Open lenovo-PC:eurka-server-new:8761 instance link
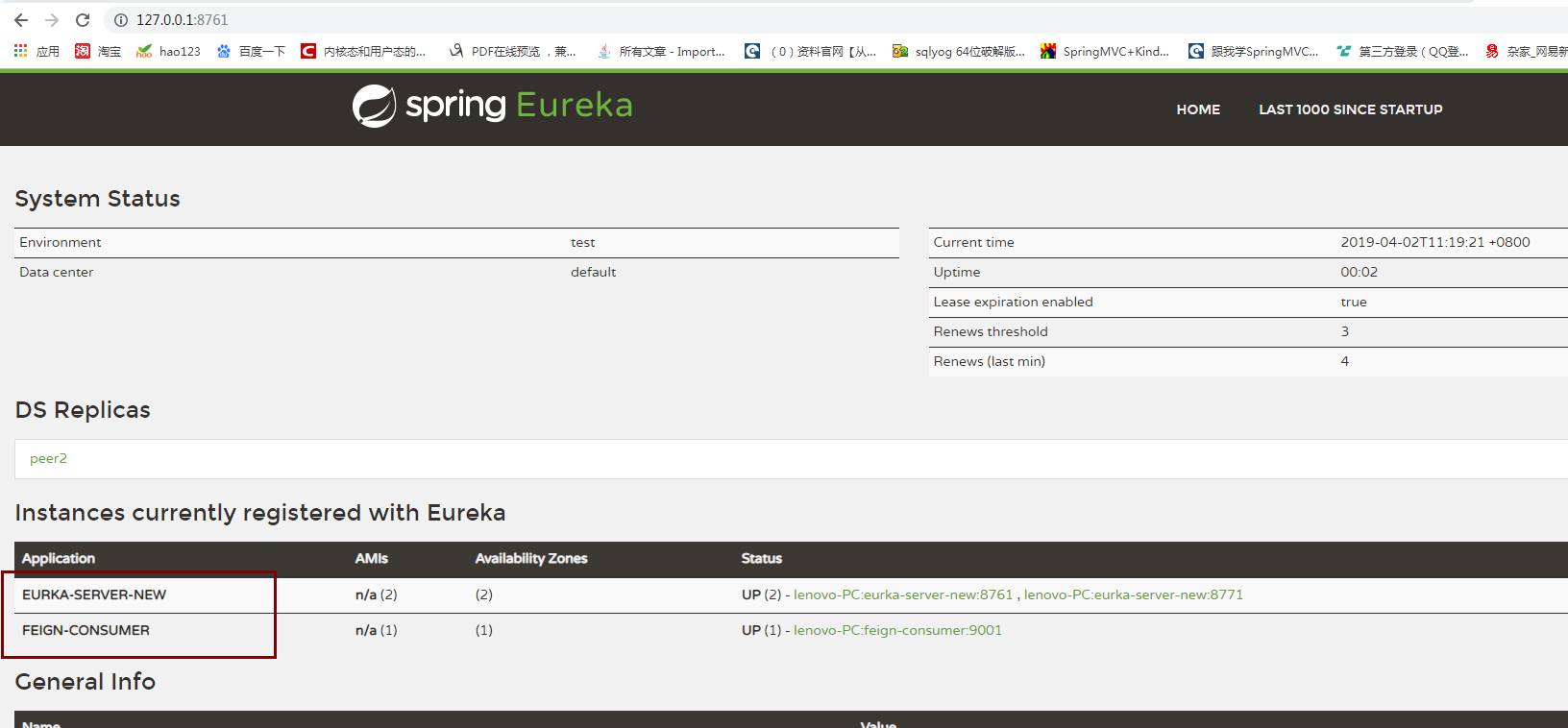 [x=903, y=595]
